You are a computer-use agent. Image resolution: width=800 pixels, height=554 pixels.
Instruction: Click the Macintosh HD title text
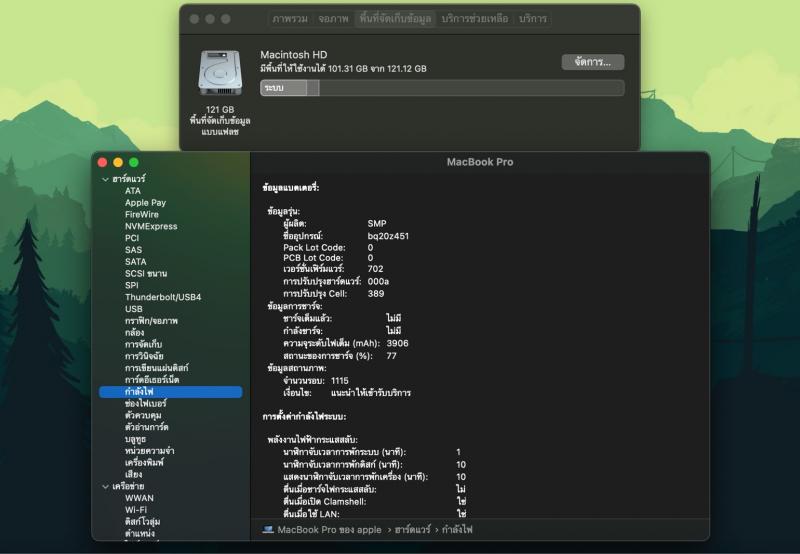click(x=294, y=55)
